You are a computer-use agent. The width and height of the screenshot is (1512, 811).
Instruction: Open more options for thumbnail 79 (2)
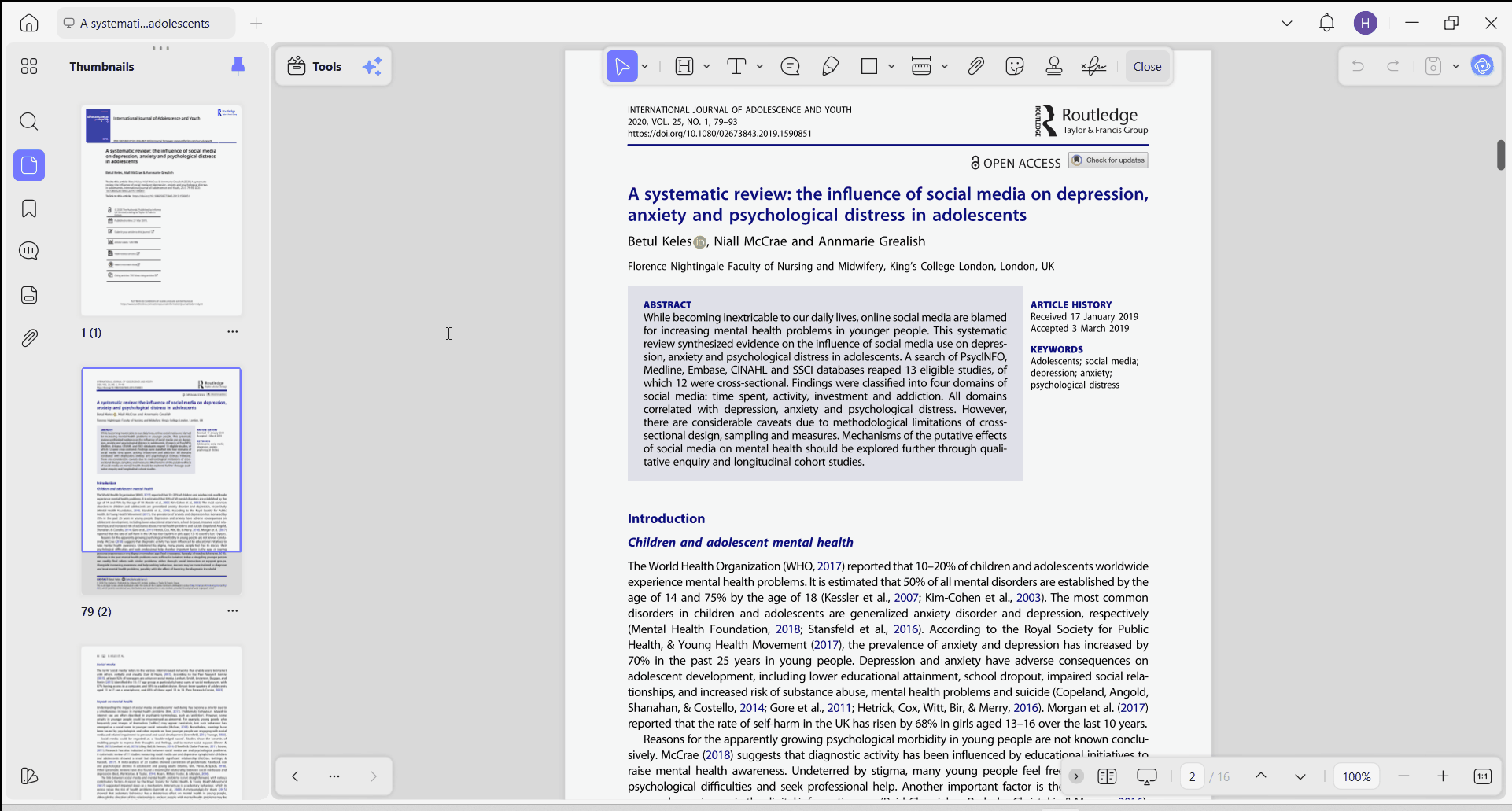coord(233,611)
